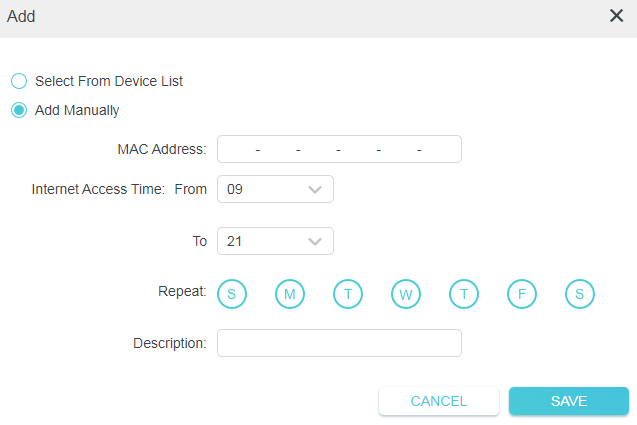637x425 pixels.
Task: Toggle Sunday in the Repeat row
Action: click(231, 293)
